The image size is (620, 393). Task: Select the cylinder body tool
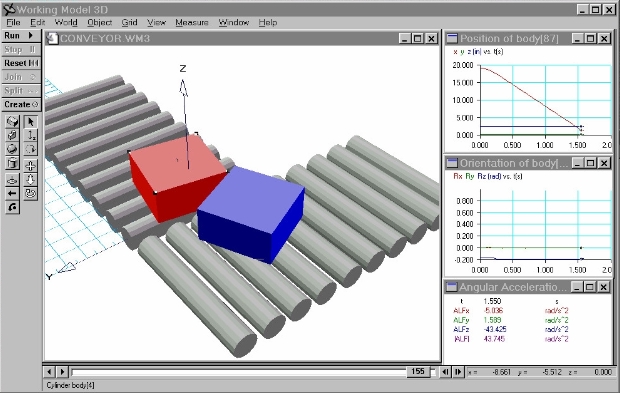(12, 163)
